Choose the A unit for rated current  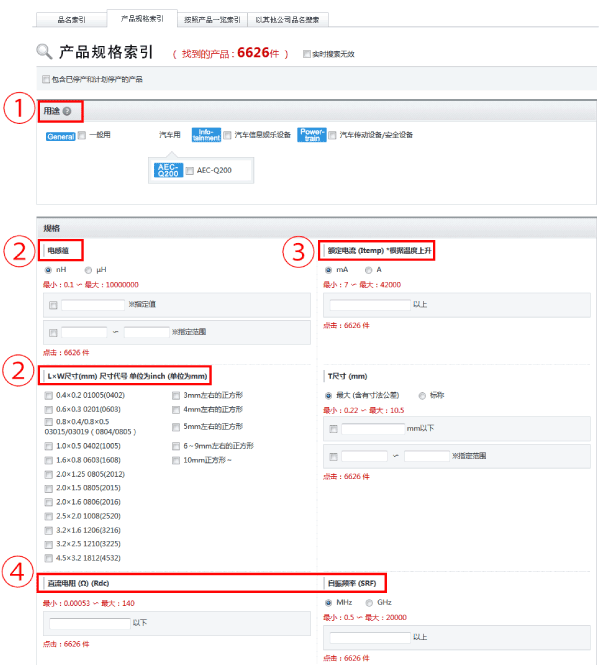pyautogui.click(x=367, y=270)
